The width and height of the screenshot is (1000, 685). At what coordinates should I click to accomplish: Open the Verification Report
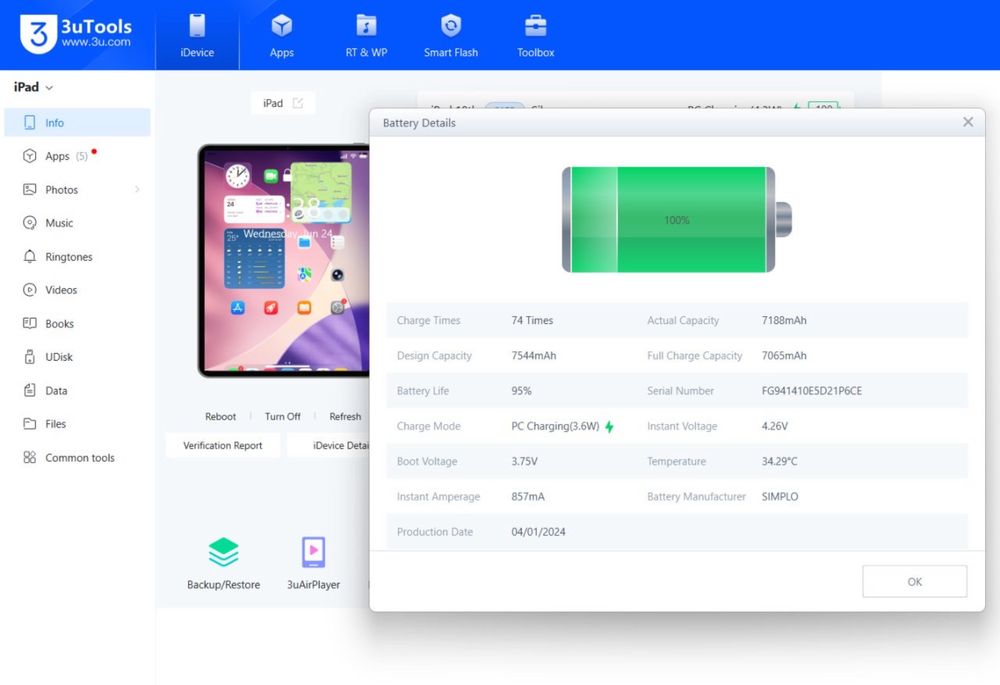pyautogui.click(x=223, y=445)
